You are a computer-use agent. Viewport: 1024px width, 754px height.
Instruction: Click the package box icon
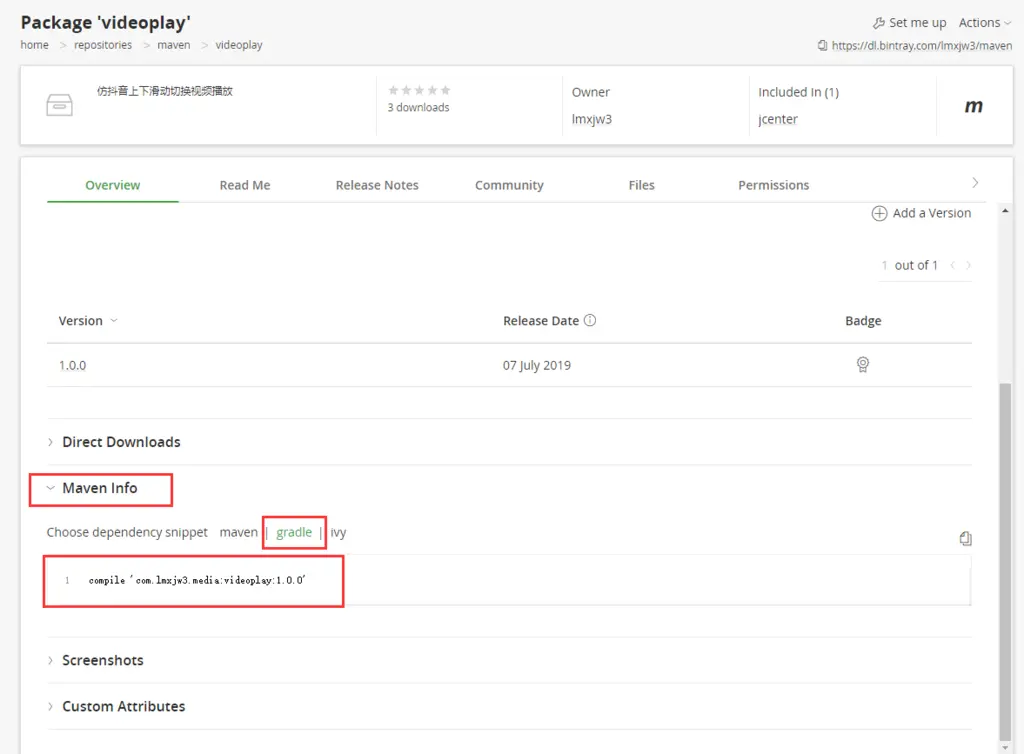(x=59, y=104)
